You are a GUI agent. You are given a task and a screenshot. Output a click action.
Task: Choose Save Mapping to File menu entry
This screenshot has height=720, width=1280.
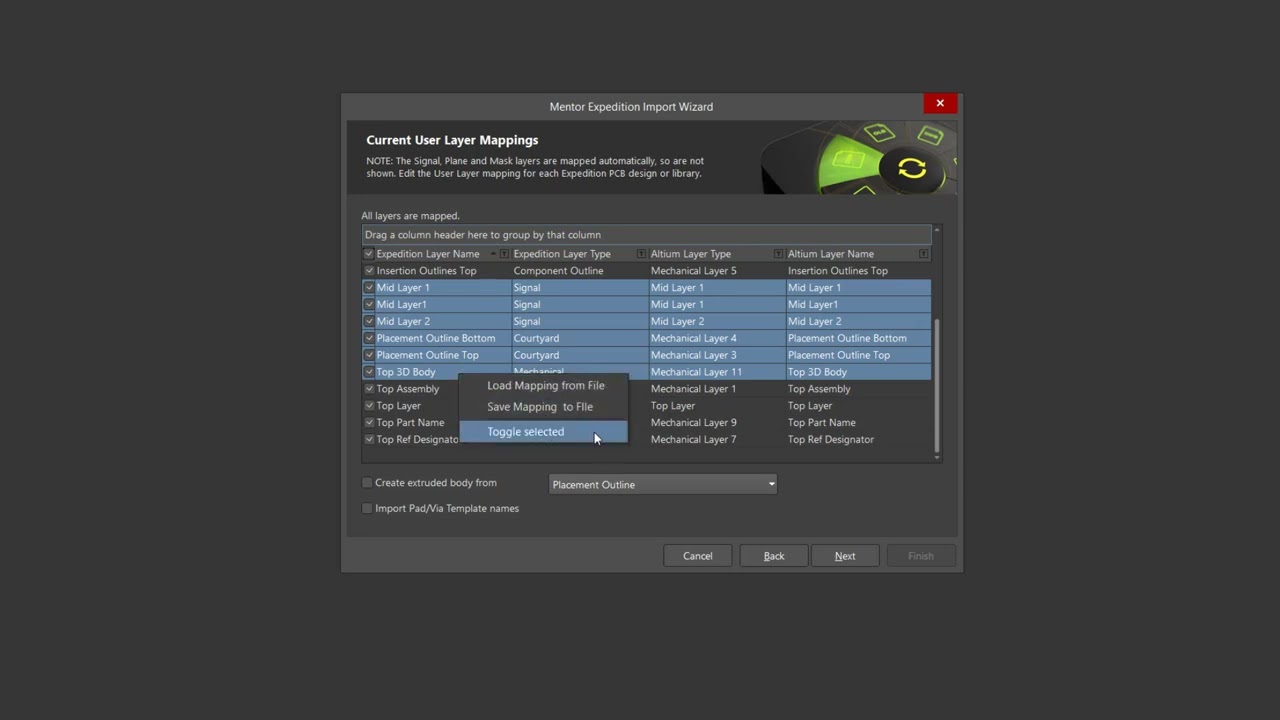point(540,407)
